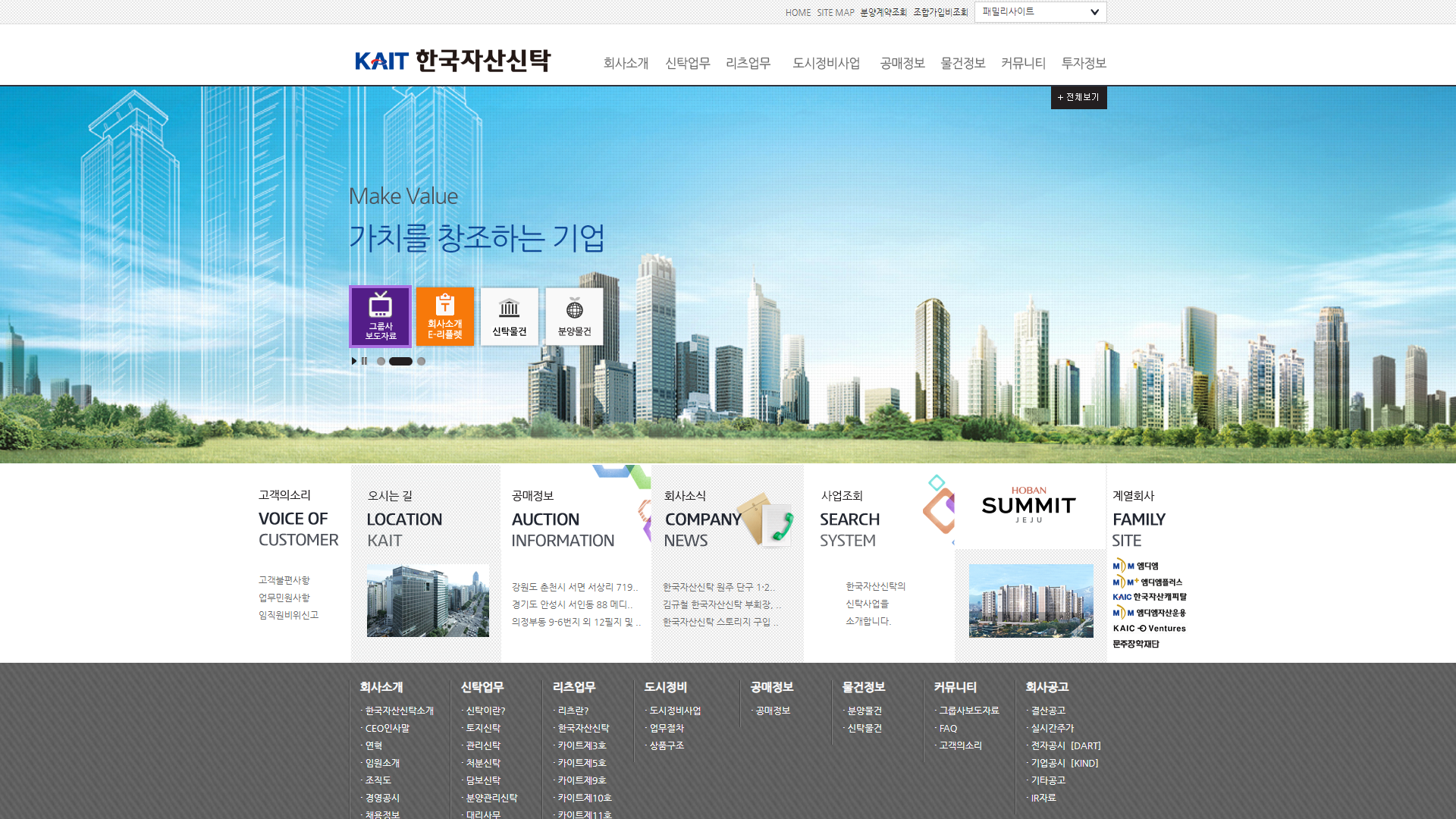The image size is (1456, 819).
Task: Click the KAIT 한국자산신탁 logo
Action: (x=453, y=61)
